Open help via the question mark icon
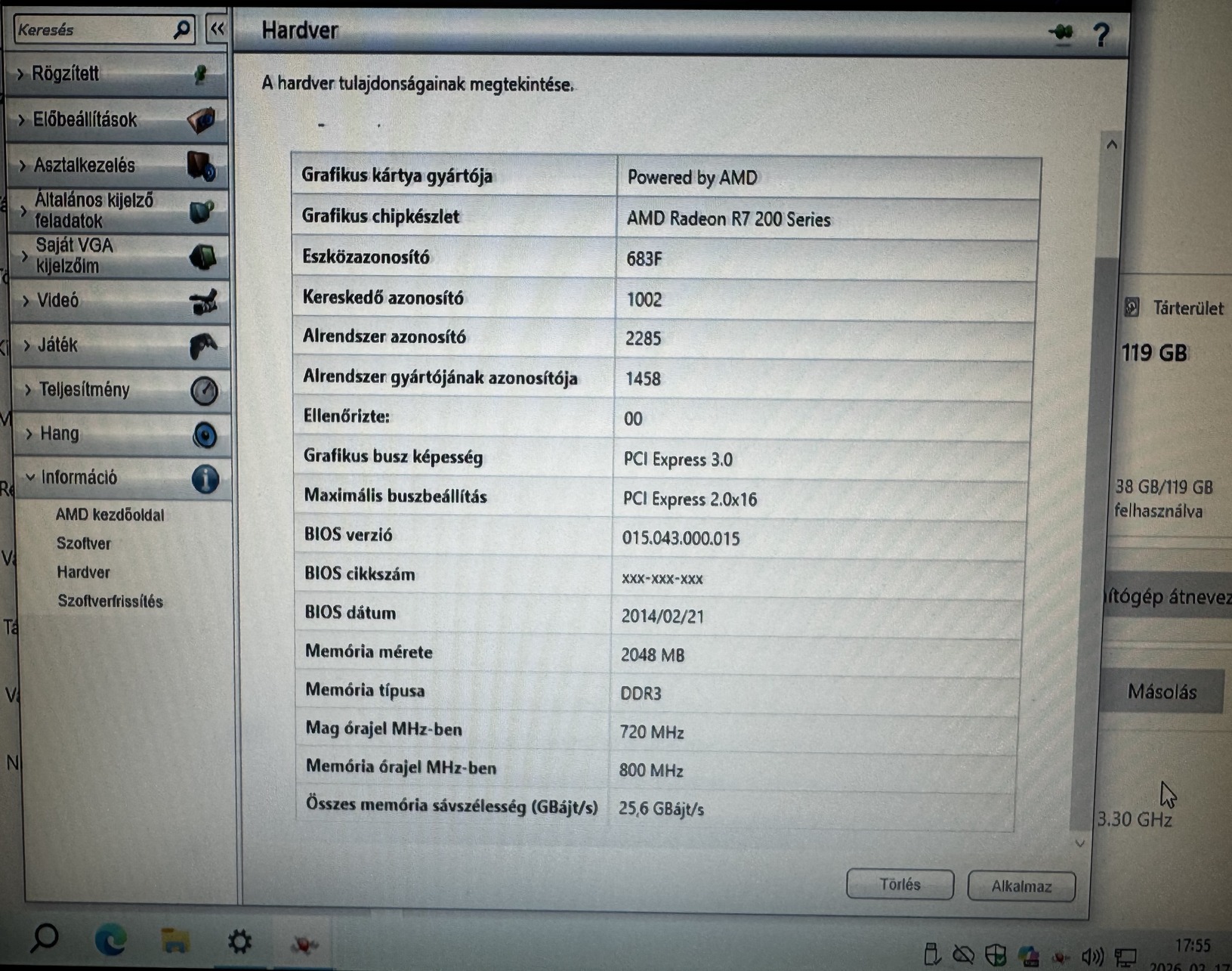 (1101, 35)
